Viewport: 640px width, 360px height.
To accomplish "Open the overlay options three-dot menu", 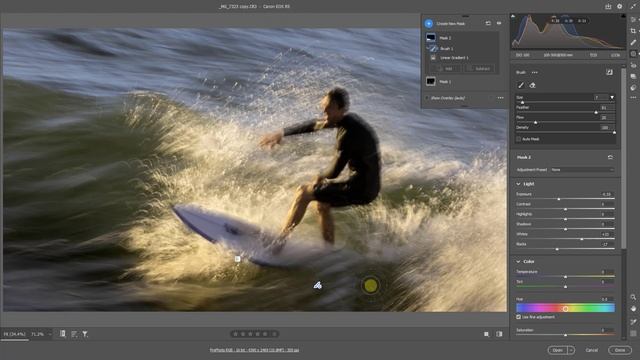I will (500, 98).
